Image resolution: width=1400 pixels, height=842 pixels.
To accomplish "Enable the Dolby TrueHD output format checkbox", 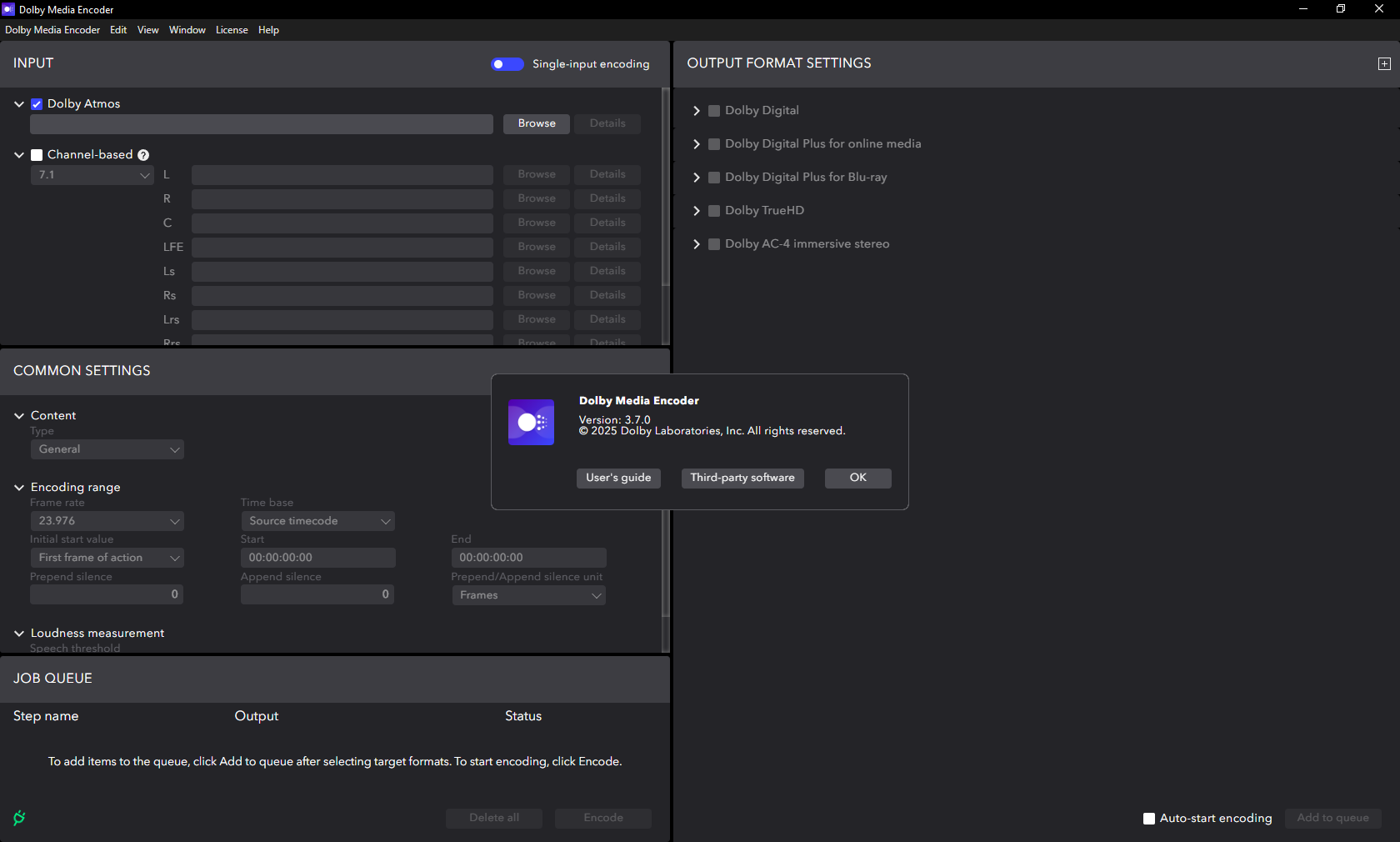I will click(x=714, y=211).
